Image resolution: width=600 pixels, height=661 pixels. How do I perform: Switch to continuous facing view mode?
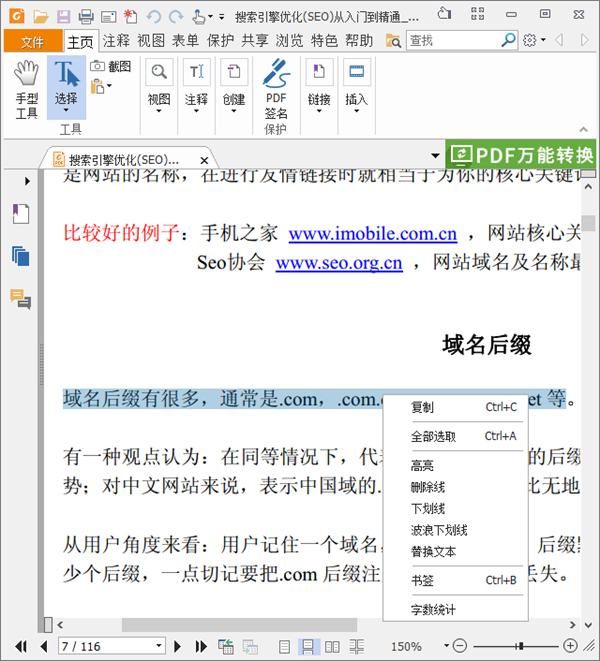pos(356,646)
